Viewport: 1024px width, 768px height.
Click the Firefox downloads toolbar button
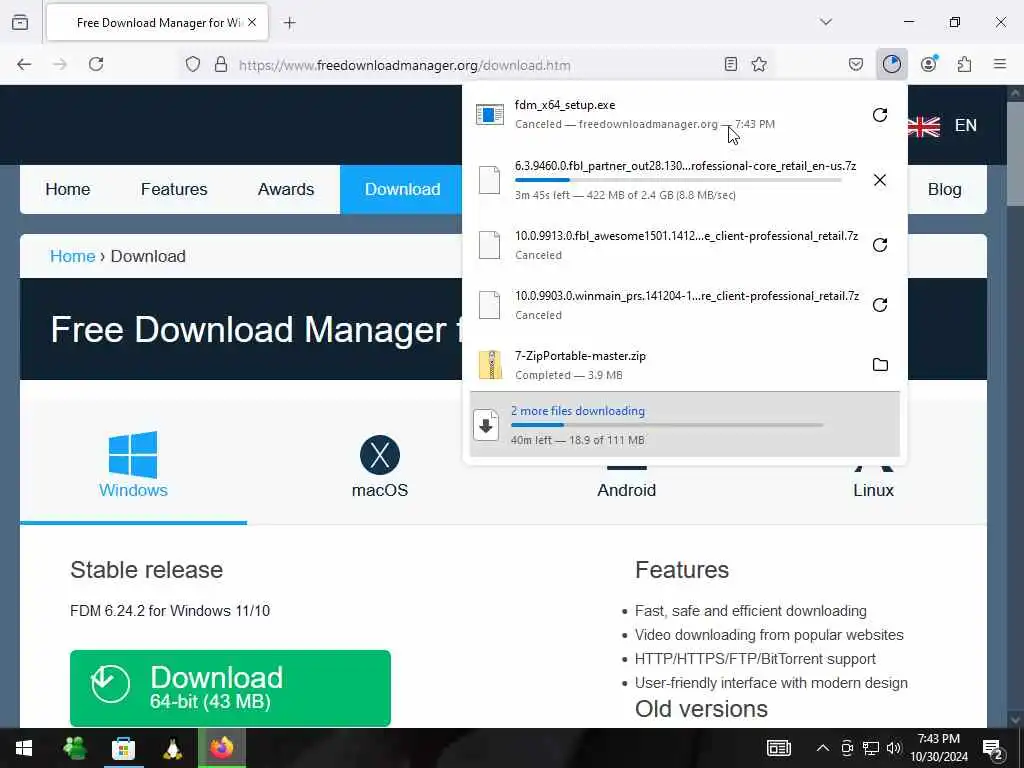891,64
